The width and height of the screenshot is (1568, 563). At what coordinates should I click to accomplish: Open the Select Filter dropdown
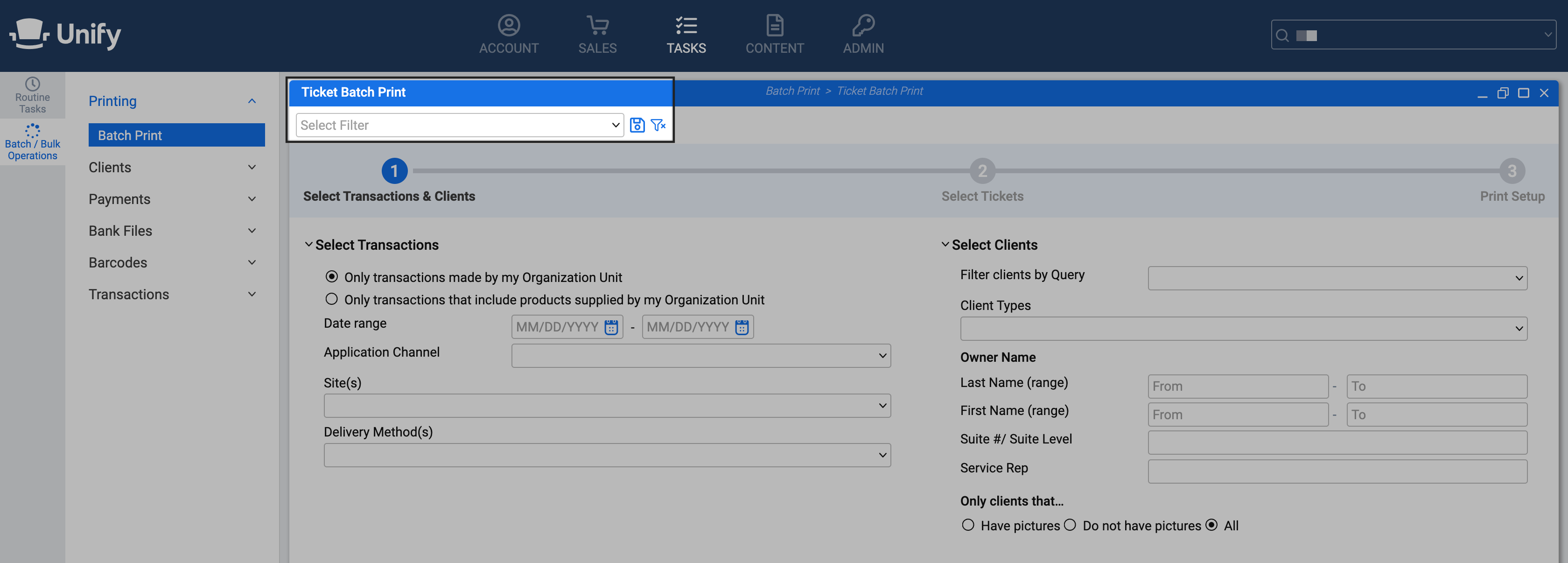460,125
